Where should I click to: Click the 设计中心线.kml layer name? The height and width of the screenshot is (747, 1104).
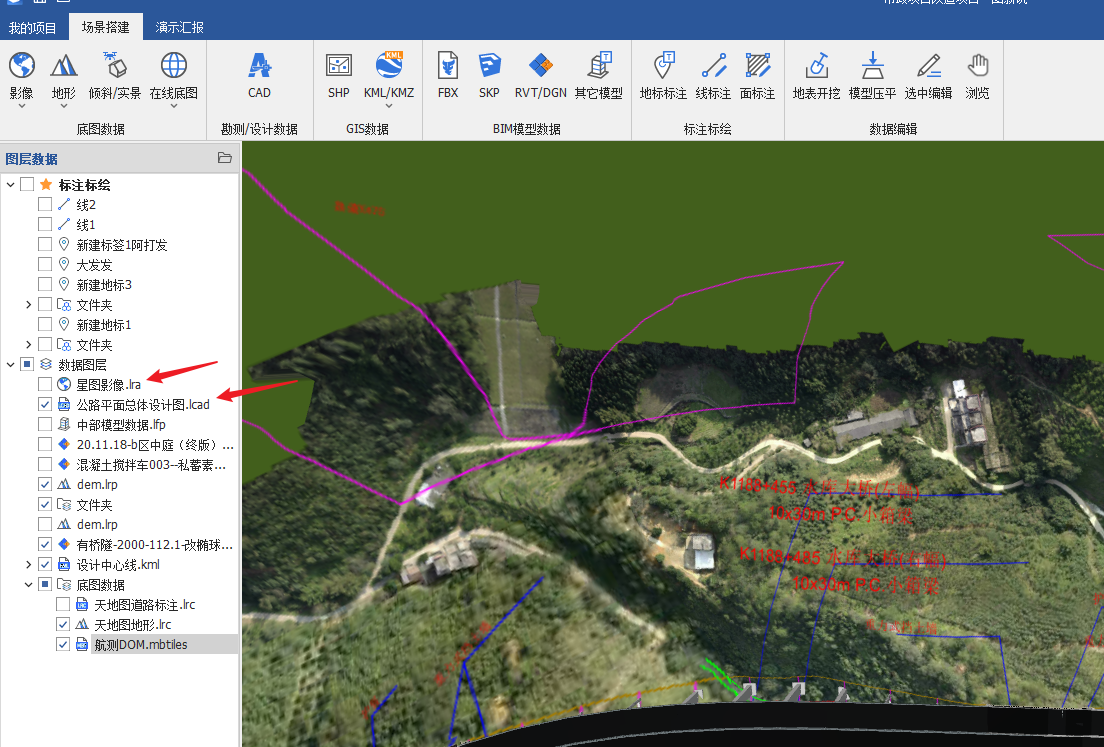point(118,565)
